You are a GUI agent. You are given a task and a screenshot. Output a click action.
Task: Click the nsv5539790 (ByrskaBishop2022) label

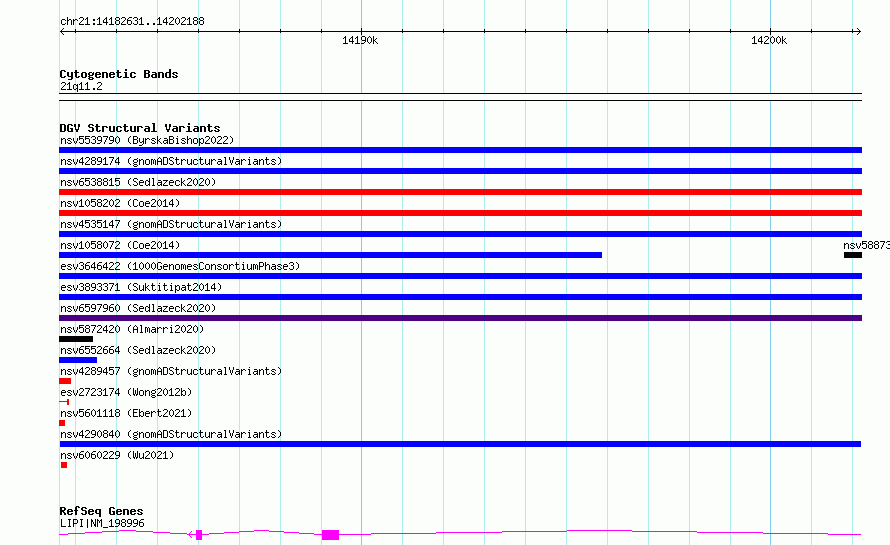coord(147,140)
